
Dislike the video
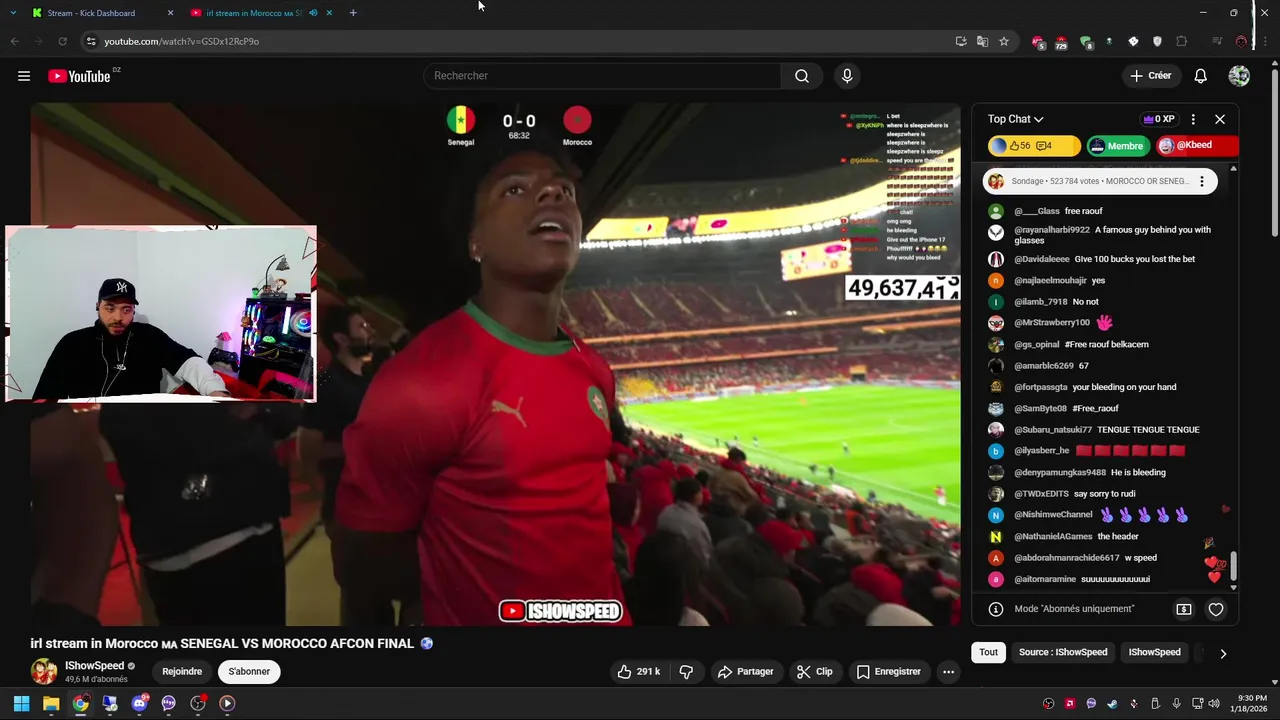click(686, 672)
